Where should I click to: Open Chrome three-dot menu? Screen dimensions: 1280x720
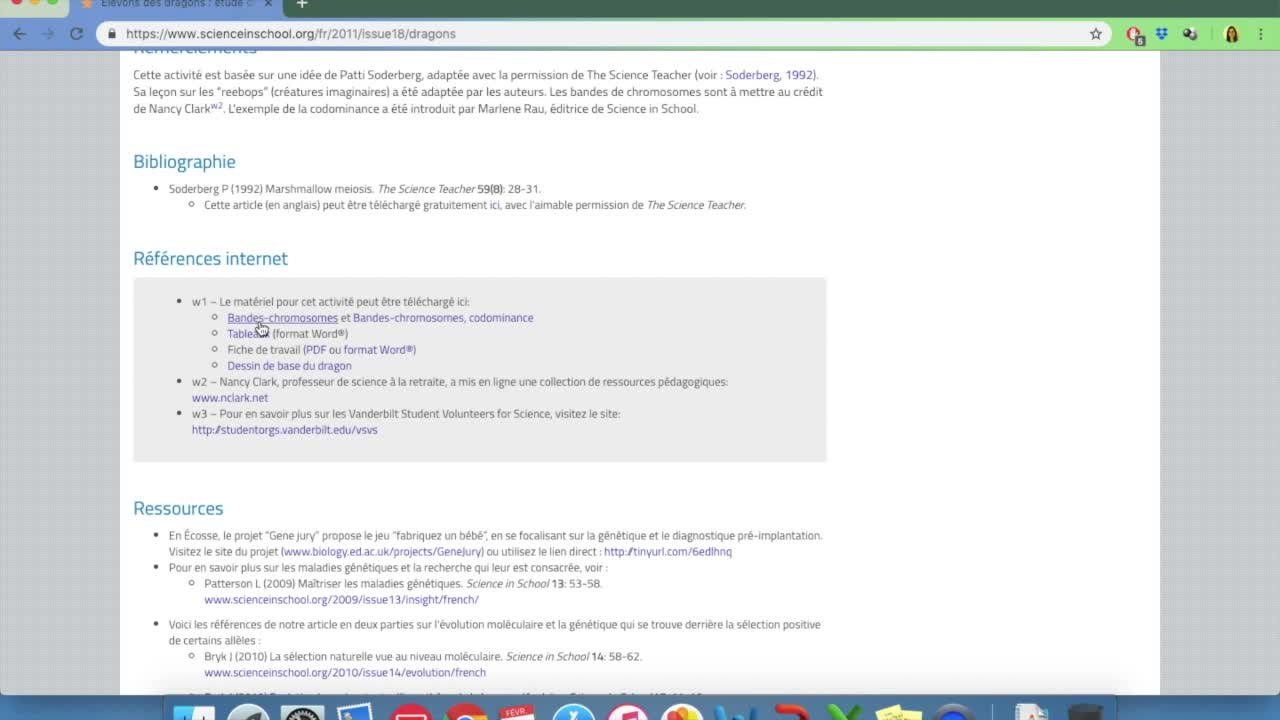1261,34
